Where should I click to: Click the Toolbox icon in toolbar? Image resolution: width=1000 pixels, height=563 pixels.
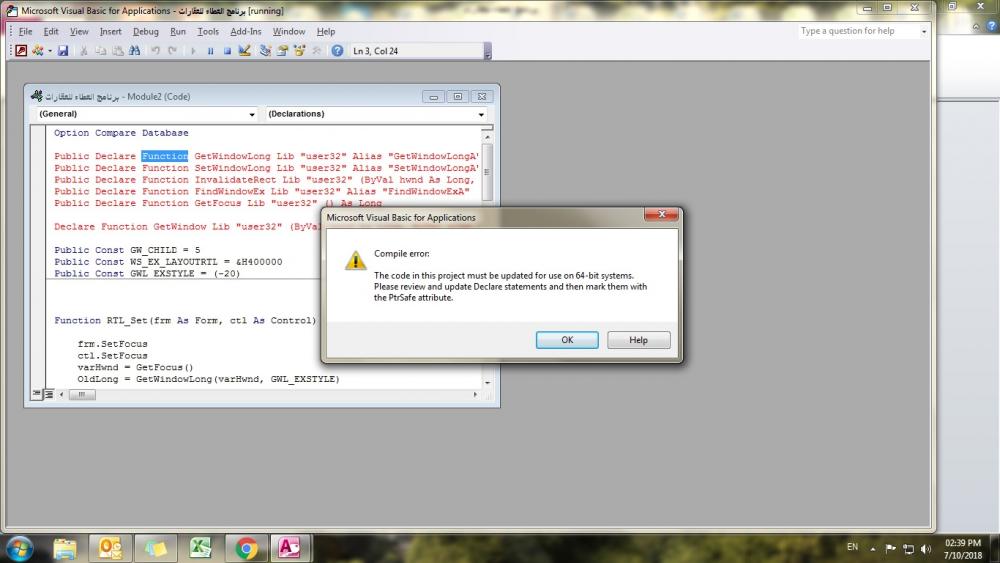[x=316, y=50]
